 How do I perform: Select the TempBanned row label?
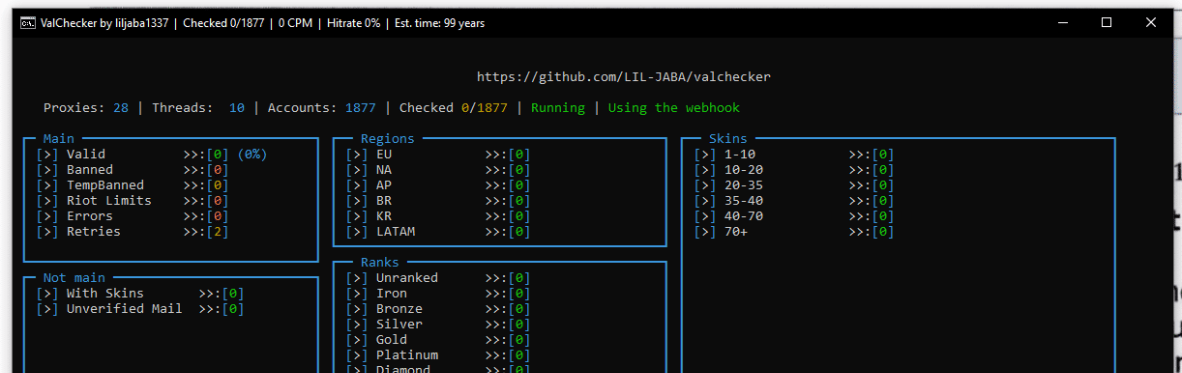tap(105, 185)
